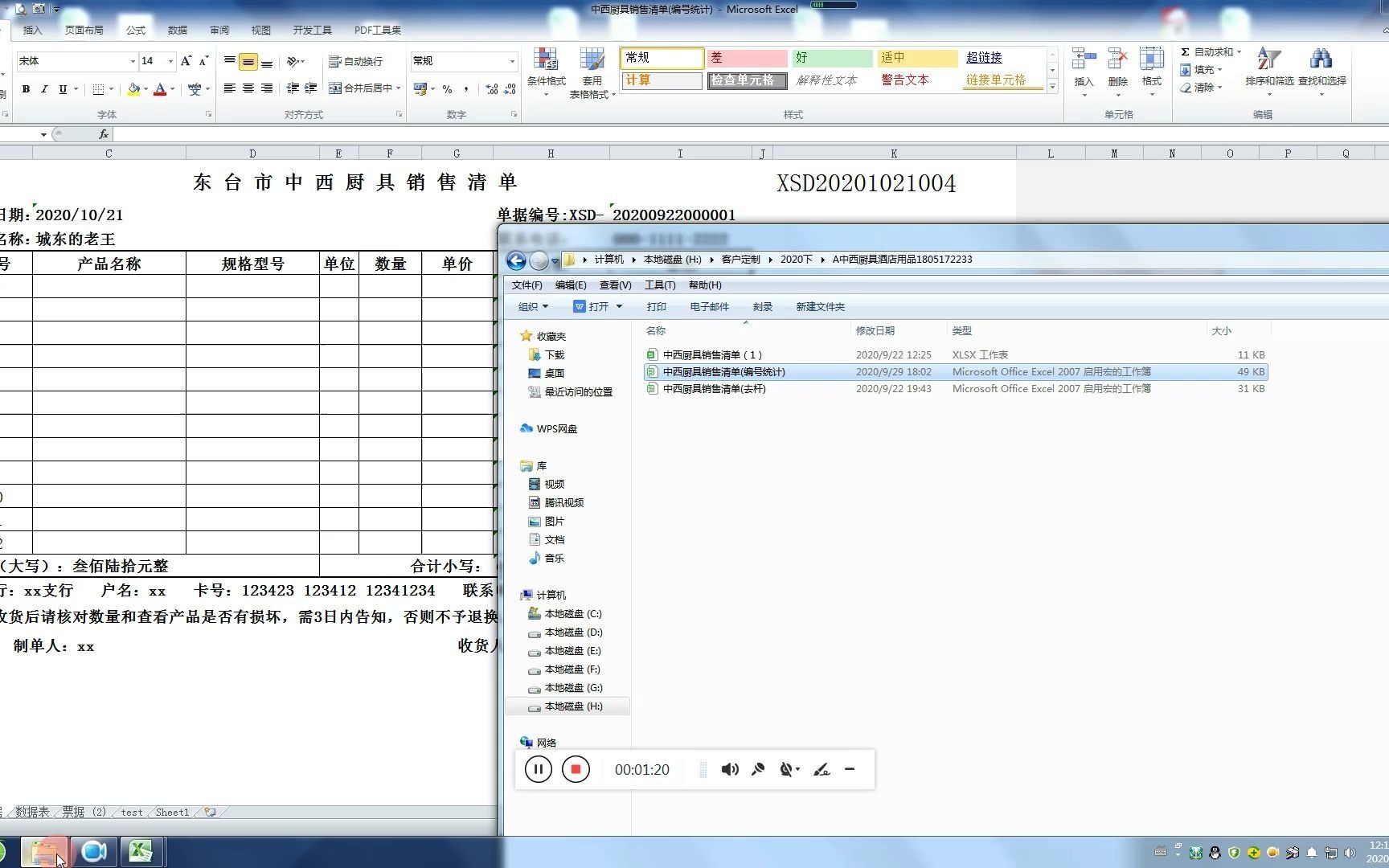Open the test sheet tab
Viewport: 1389px width, 868px height.
coord(131,813)
